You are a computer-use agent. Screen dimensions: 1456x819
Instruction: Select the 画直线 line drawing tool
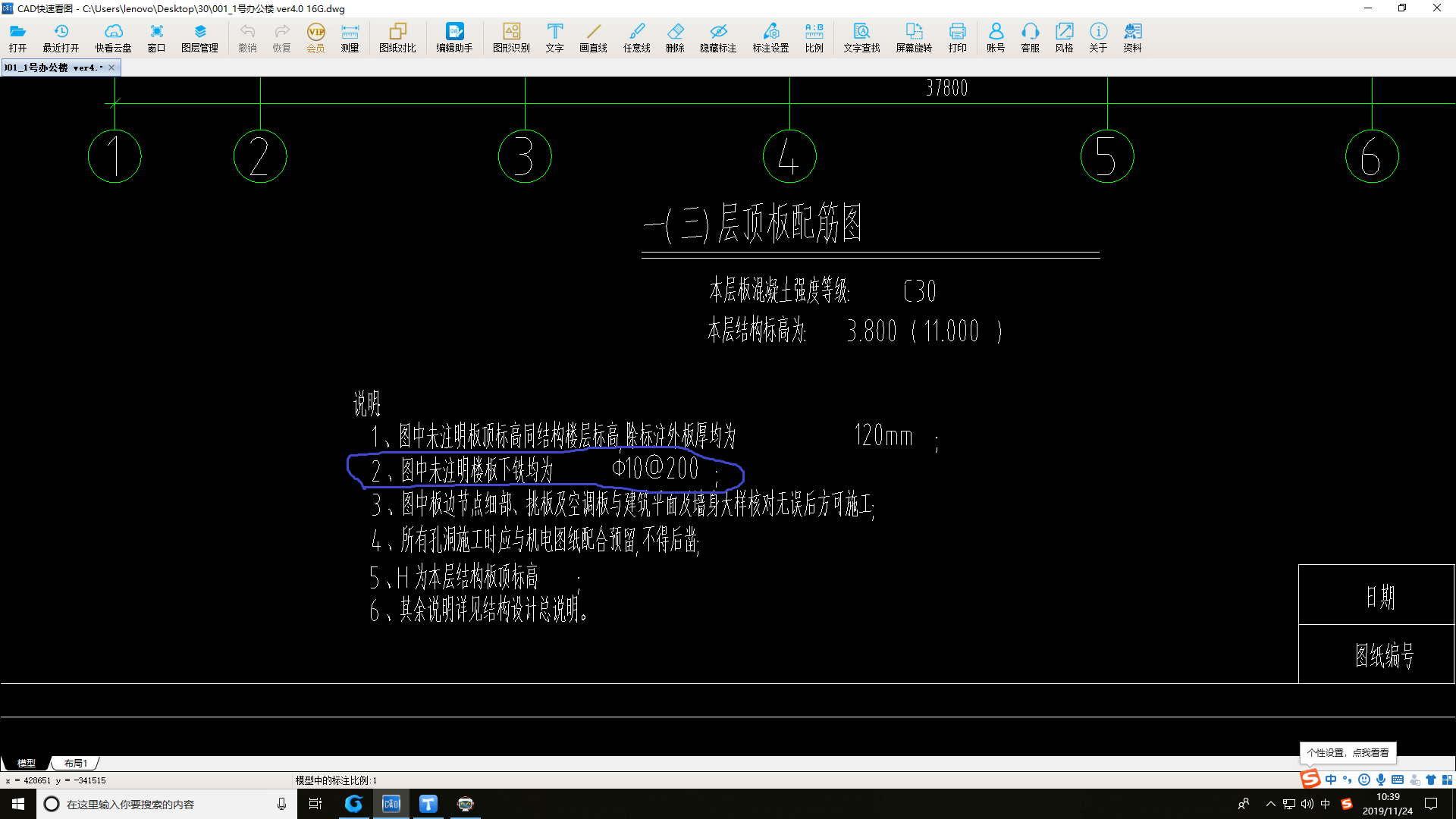click(593, 38)
